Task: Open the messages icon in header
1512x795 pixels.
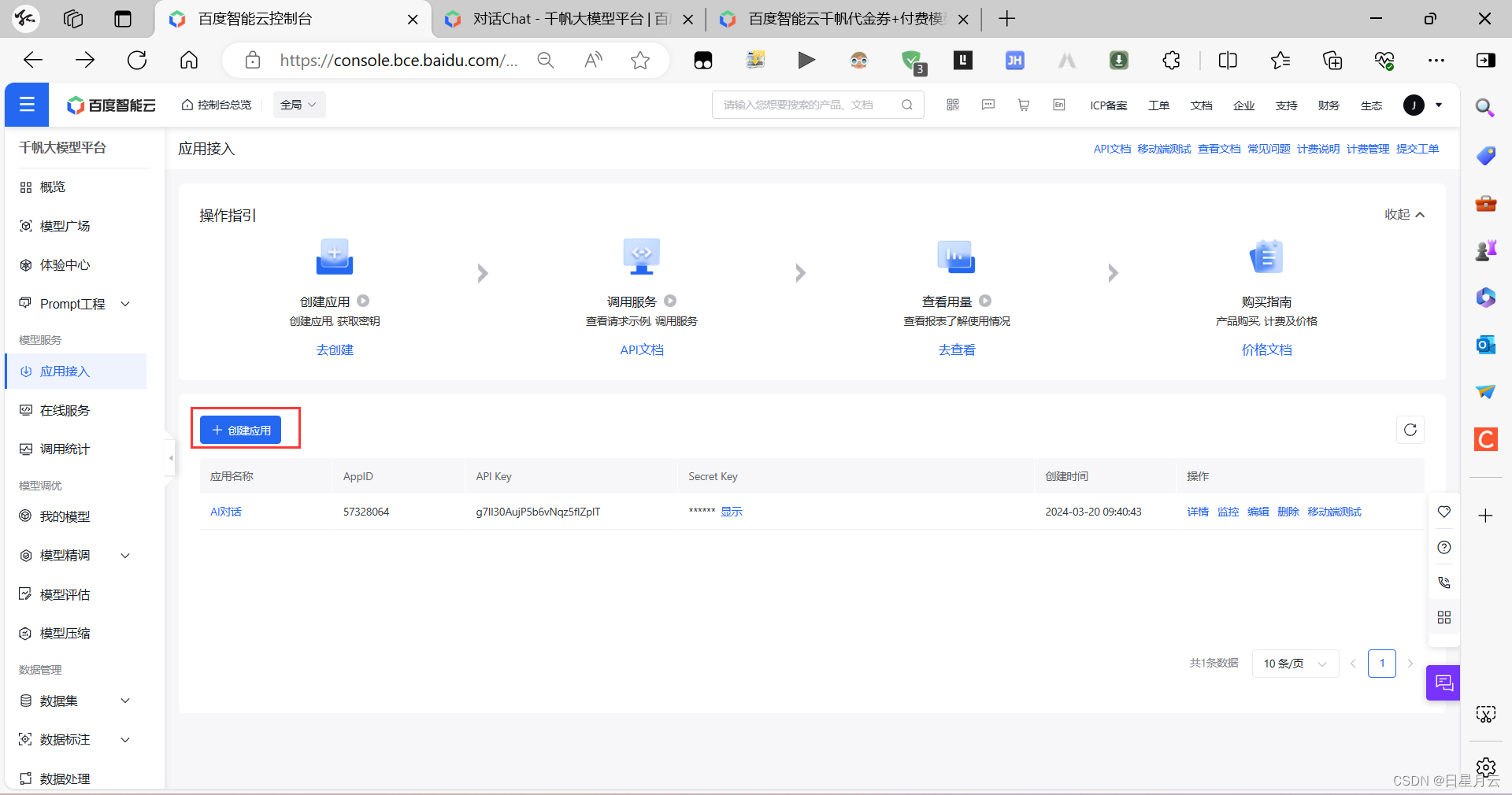Action: [988, 105]
